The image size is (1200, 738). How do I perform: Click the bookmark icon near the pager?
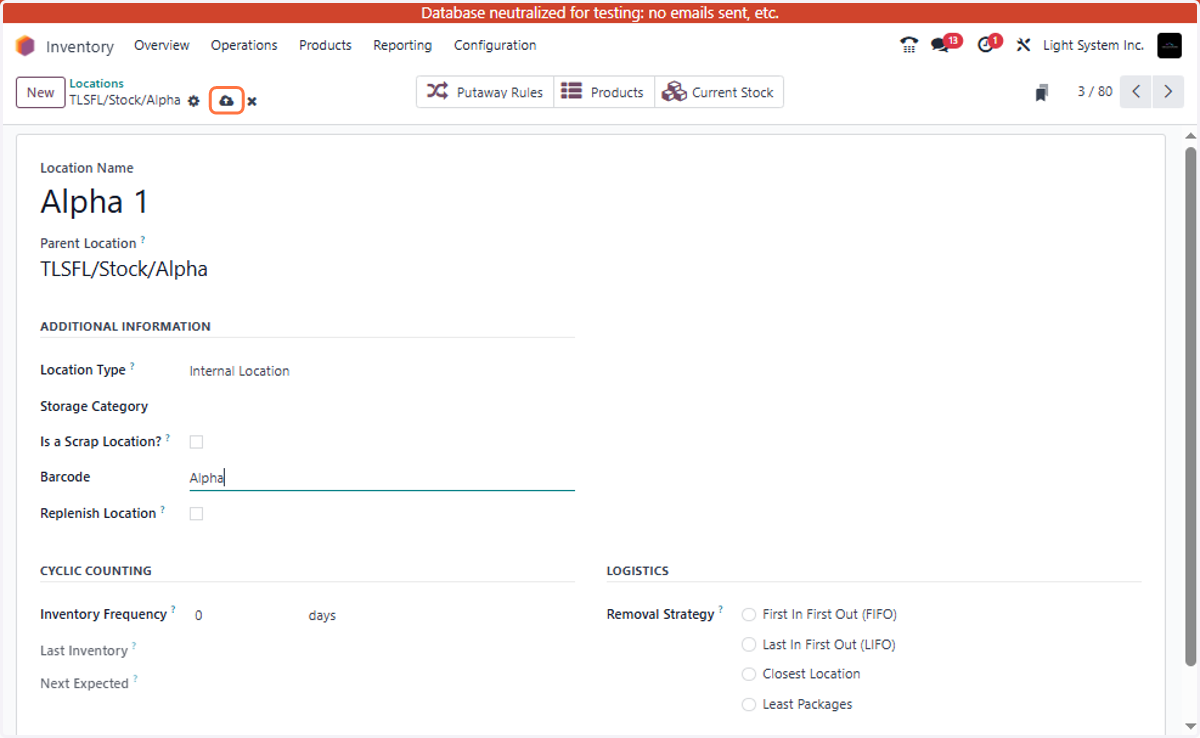pos(1041,93)
